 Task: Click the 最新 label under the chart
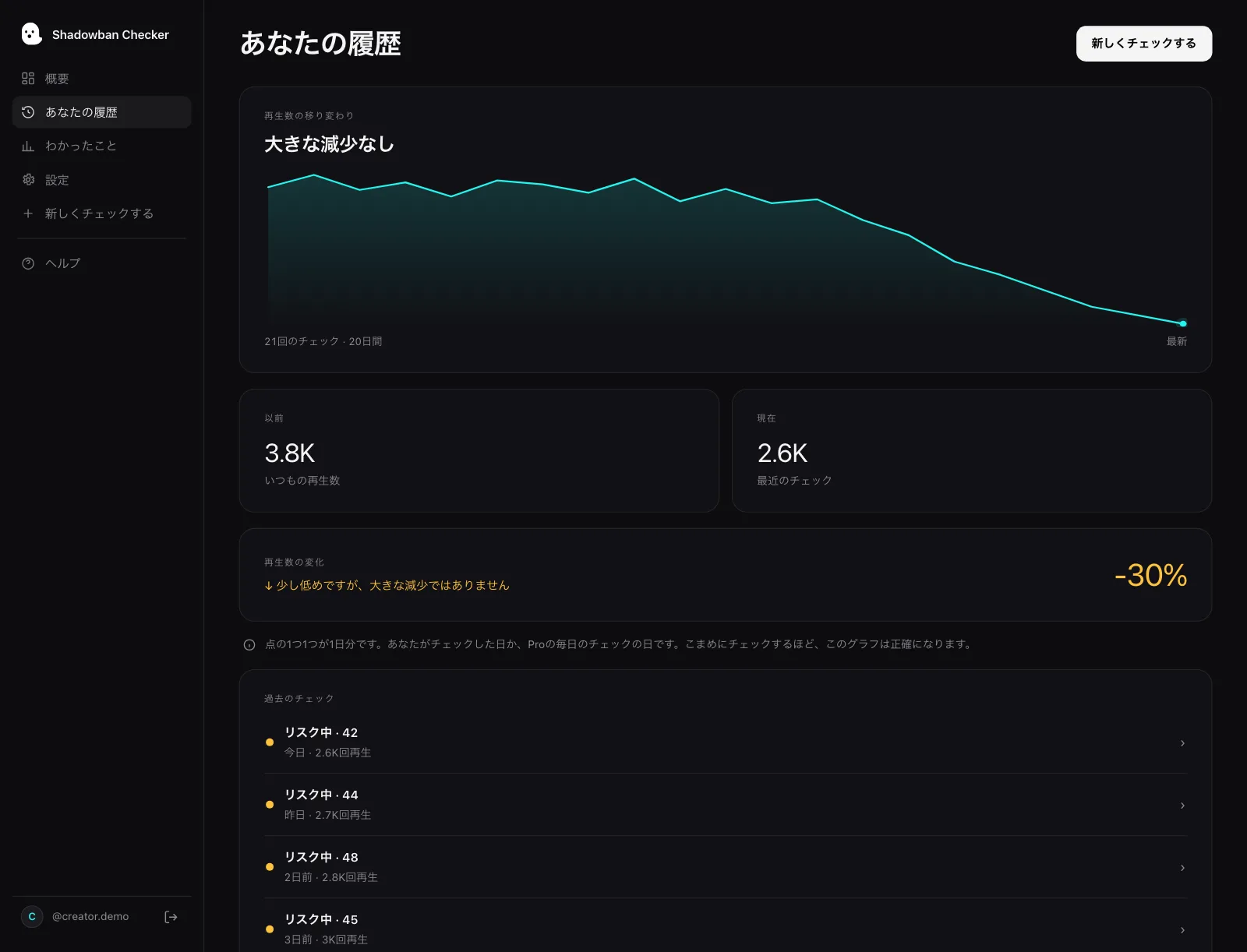1177,341
